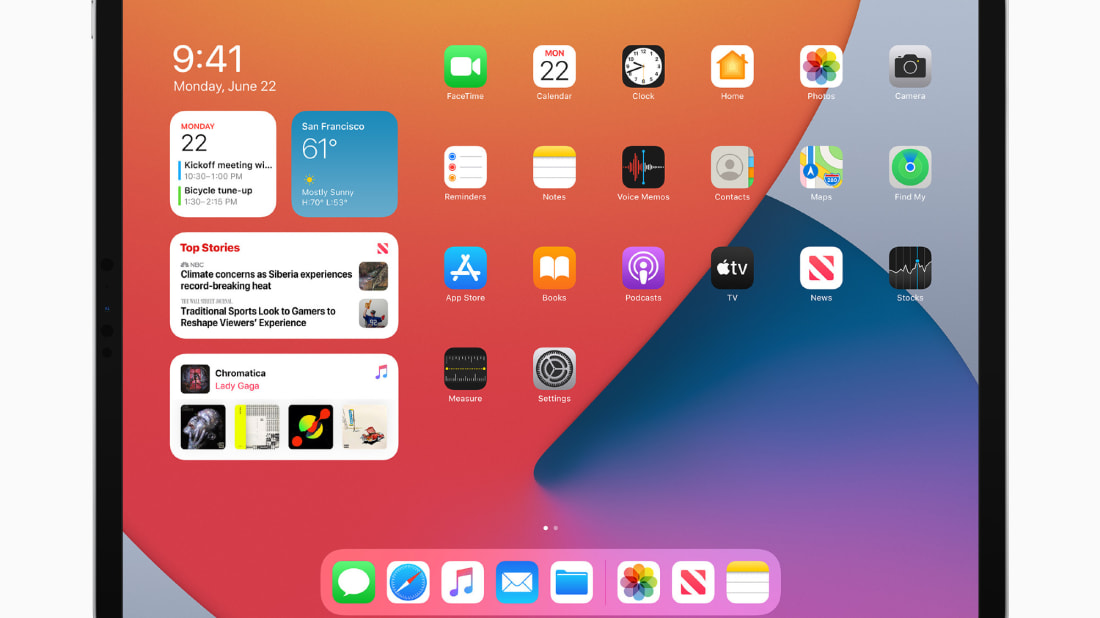Screen dimensions: 1100x618
Task: Launch the Podcasts app
Action: tap(643, 268)
